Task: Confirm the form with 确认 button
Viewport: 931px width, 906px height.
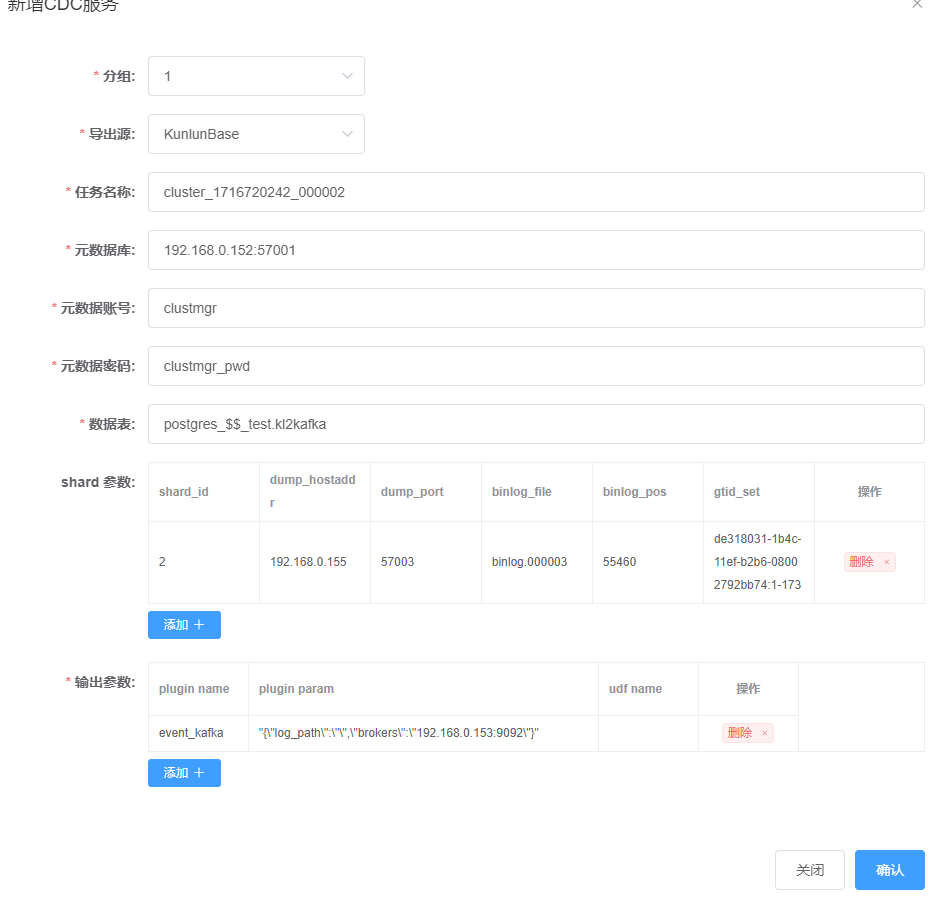Action: click(x=889, y=870)
